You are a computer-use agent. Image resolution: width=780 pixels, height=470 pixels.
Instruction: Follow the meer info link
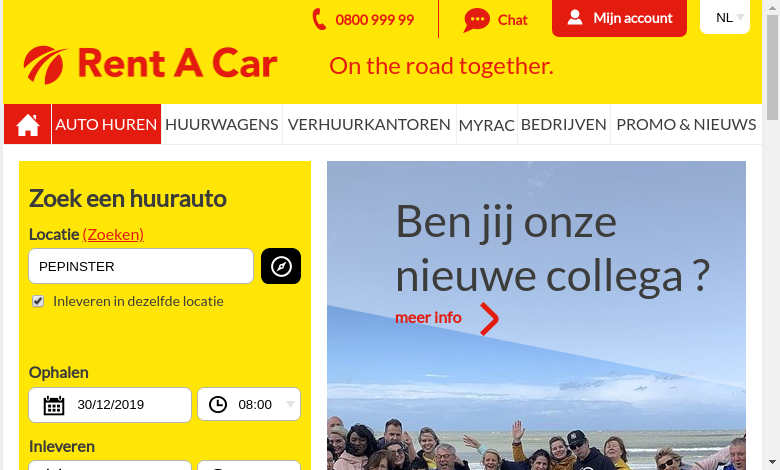[428, 317]
